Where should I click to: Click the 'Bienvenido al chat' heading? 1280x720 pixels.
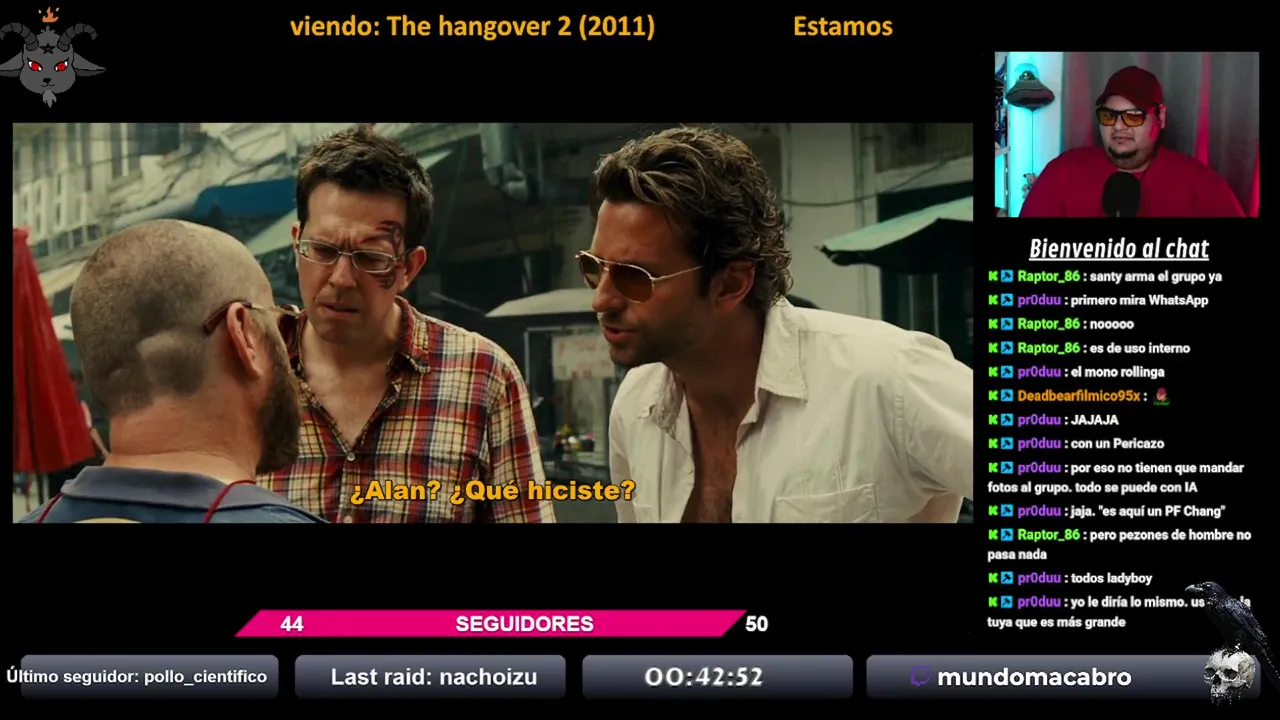click(1119, 248)
